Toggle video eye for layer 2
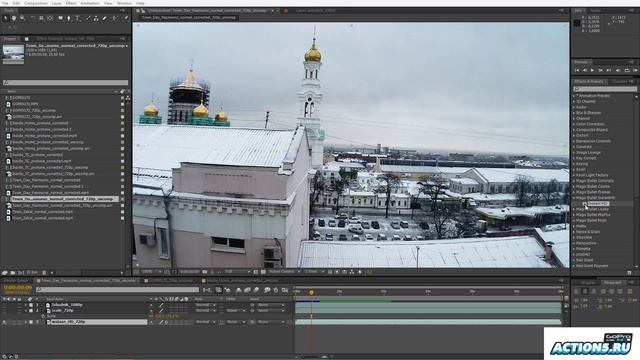This screenshot has width=640, height=360. coord(4,311)
